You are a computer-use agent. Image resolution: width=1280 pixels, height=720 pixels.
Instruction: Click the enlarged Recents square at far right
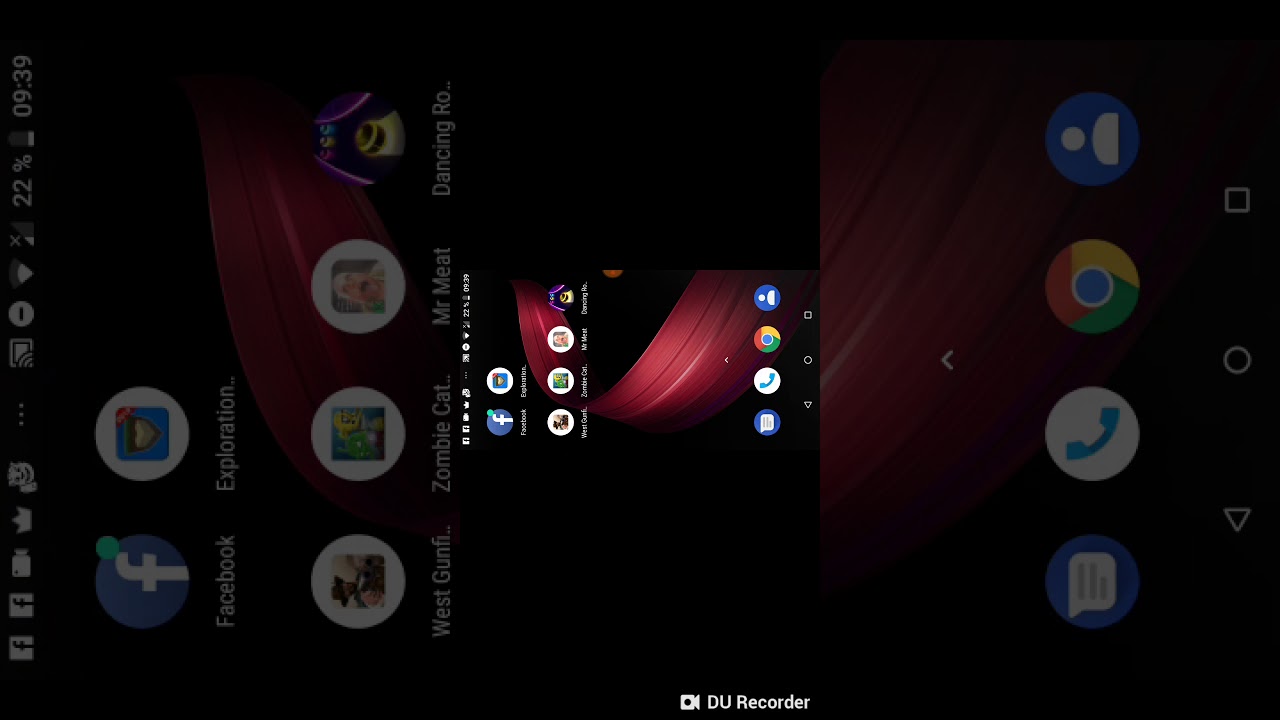point(1237,201)
